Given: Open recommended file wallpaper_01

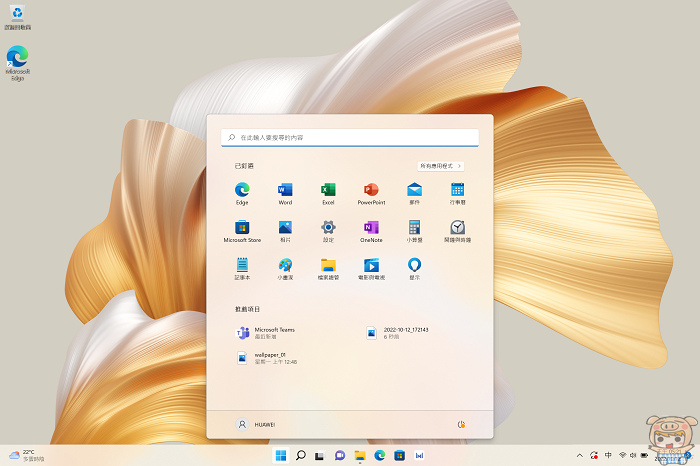Looking at the screenshot, I should click(x=268, y=357).
